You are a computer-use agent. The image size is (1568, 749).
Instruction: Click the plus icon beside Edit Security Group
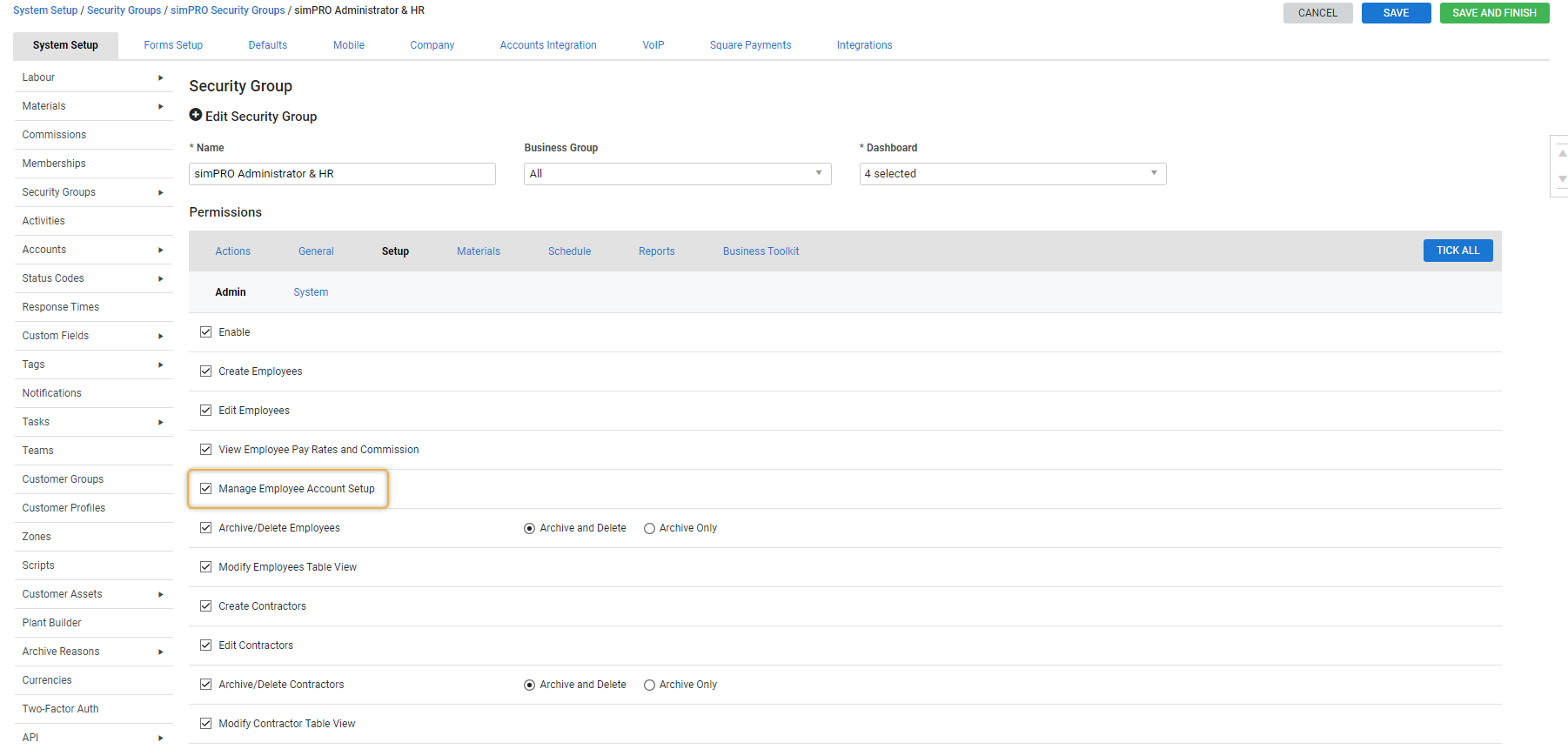pos(196,115)
